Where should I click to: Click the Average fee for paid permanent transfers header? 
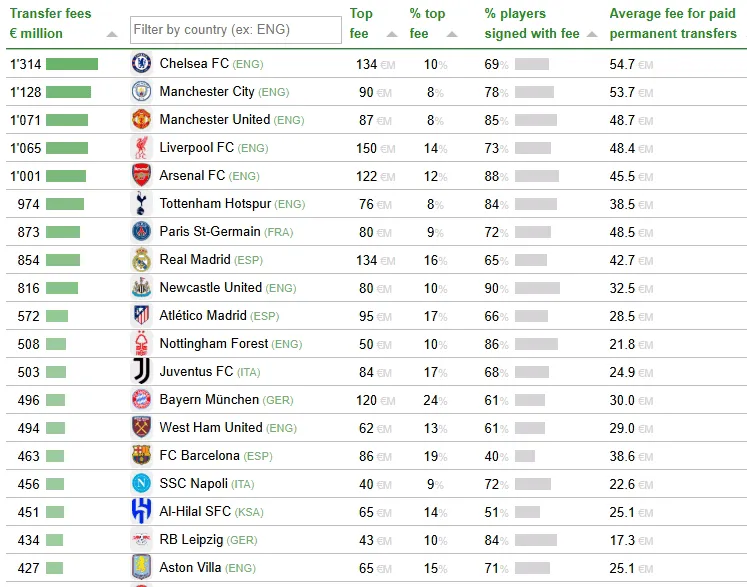click(673, 24)
